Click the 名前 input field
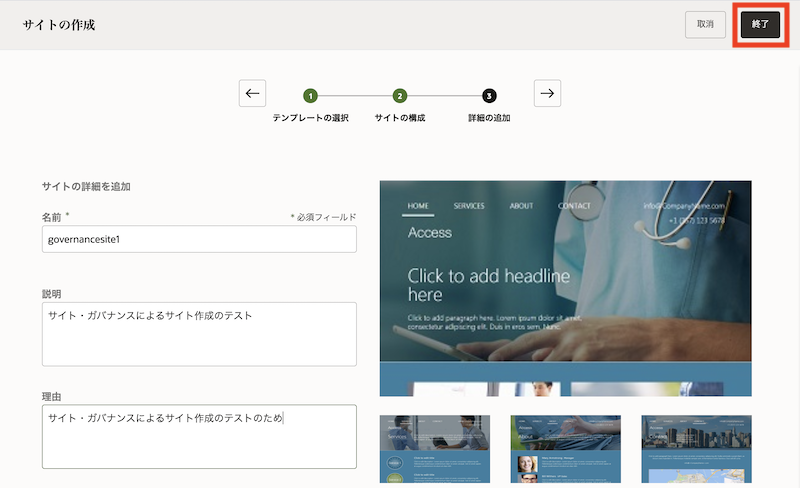Viewport: 800px width, 488px height. coord(199,239)
